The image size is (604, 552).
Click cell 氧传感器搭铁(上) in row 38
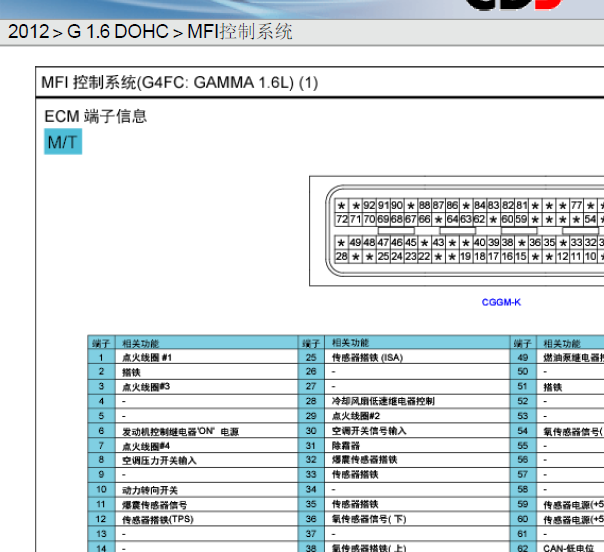tap(418, 548)
